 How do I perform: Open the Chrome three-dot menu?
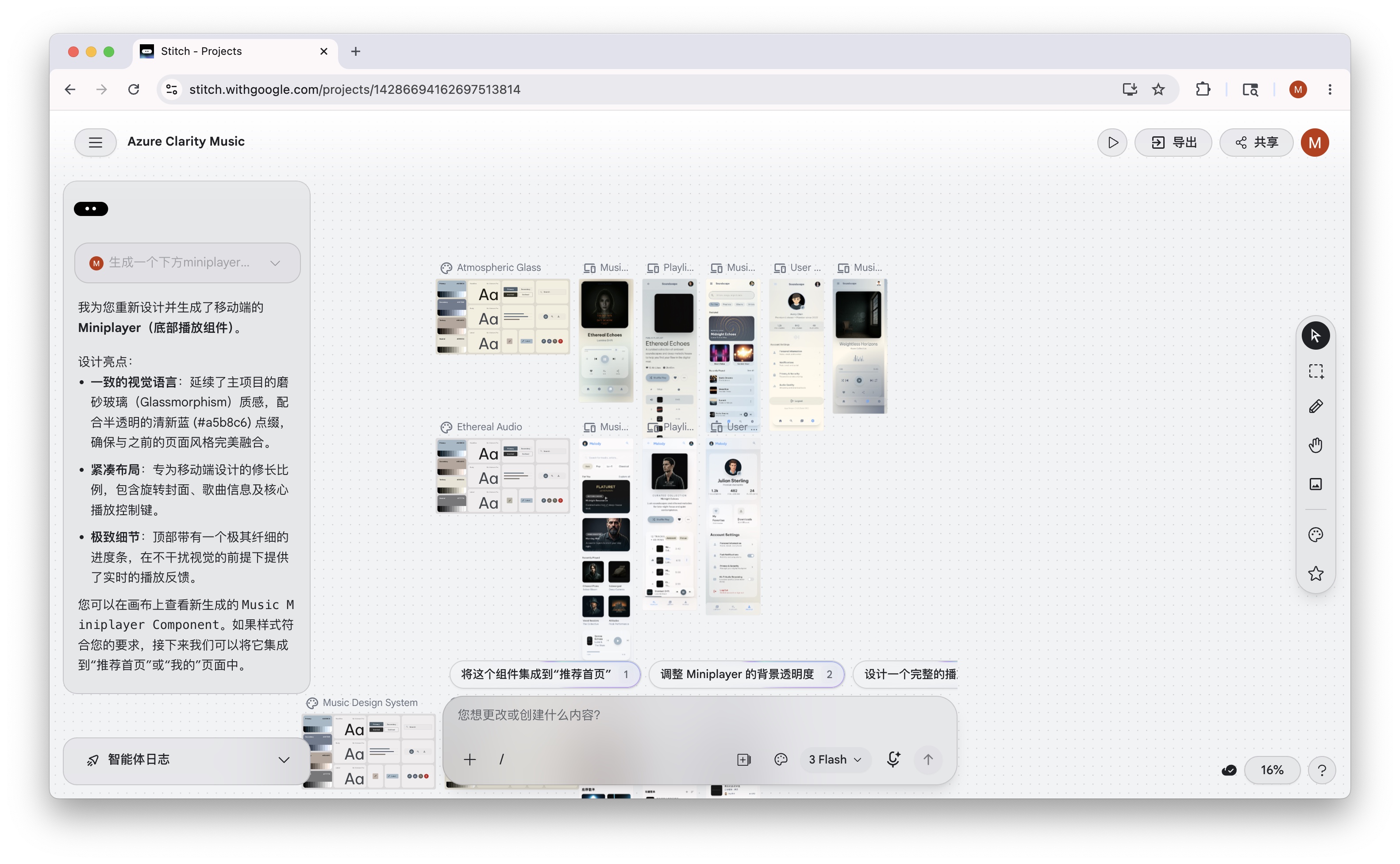[x=1329, y=89]
